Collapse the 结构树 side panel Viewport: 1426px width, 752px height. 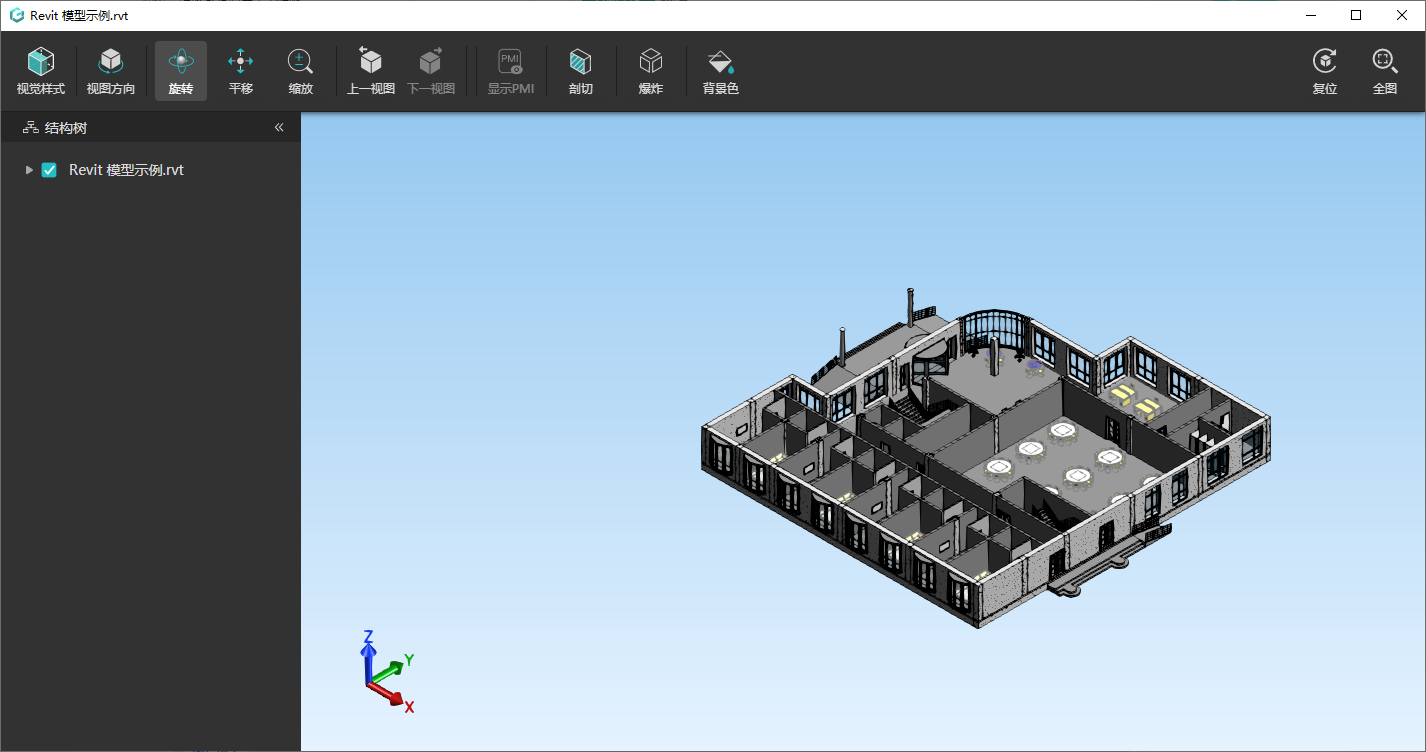pos(279,128)
